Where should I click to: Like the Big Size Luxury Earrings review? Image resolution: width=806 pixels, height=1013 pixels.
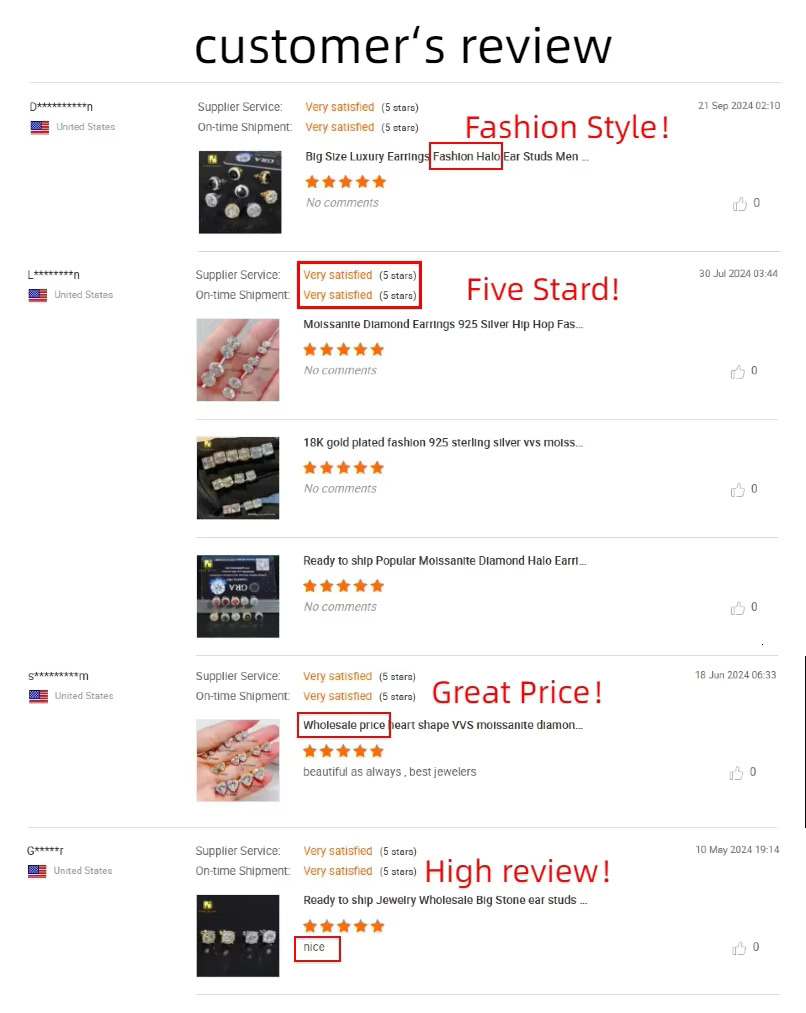click(x=739, y=204)
